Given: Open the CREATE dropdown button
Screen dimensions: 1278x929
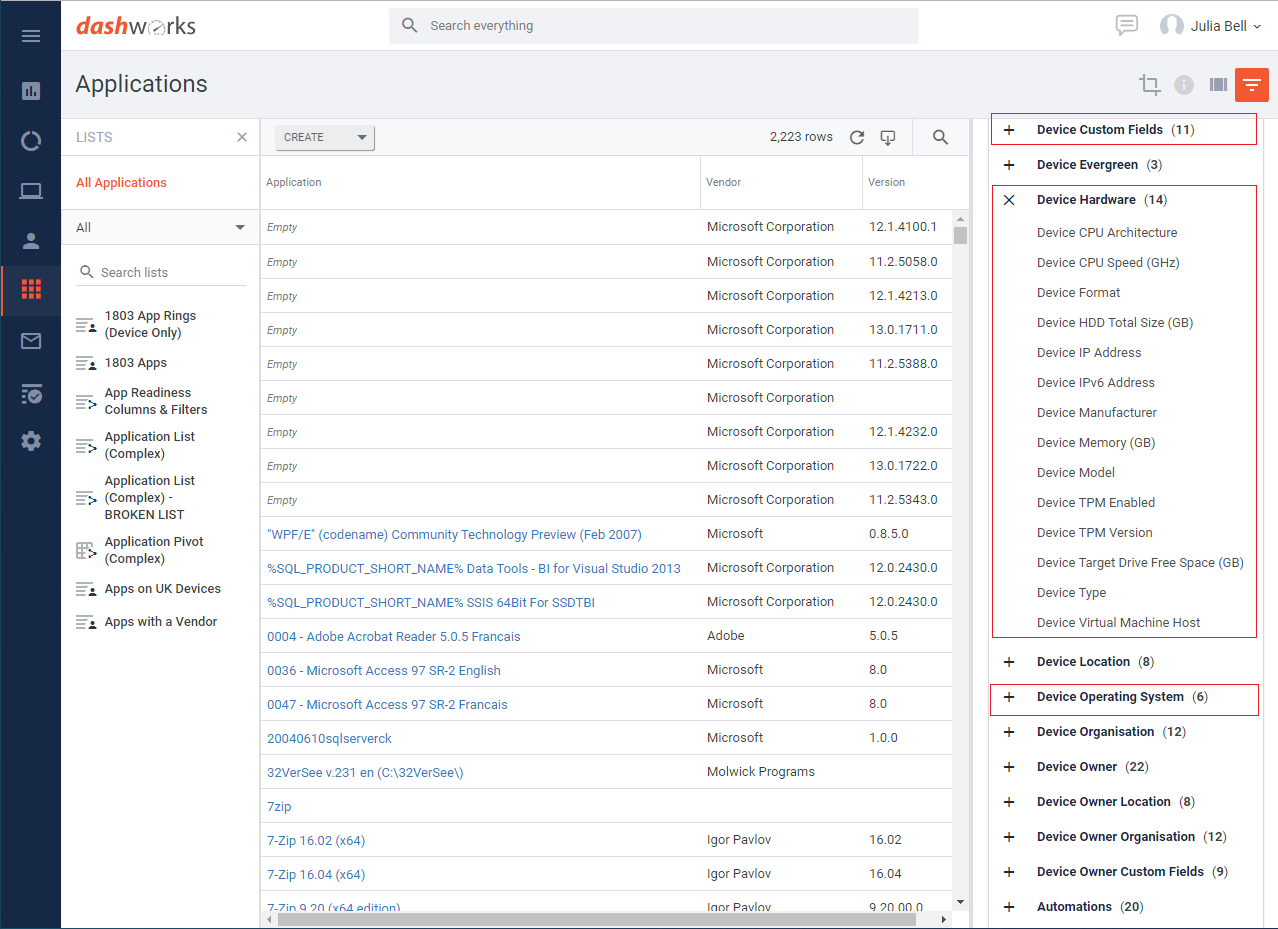Looking at the screenshot, I should point(324,137).
